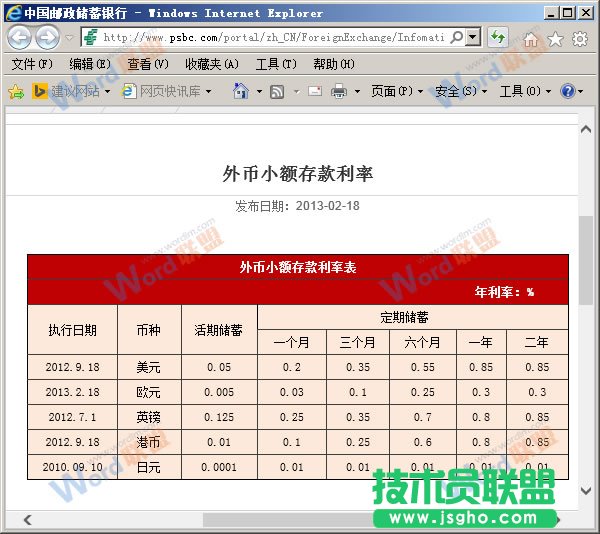Screen dimensions: 600x534
Task: Open the 收藏夹(A) menu
Action: [x=212, y=64]
